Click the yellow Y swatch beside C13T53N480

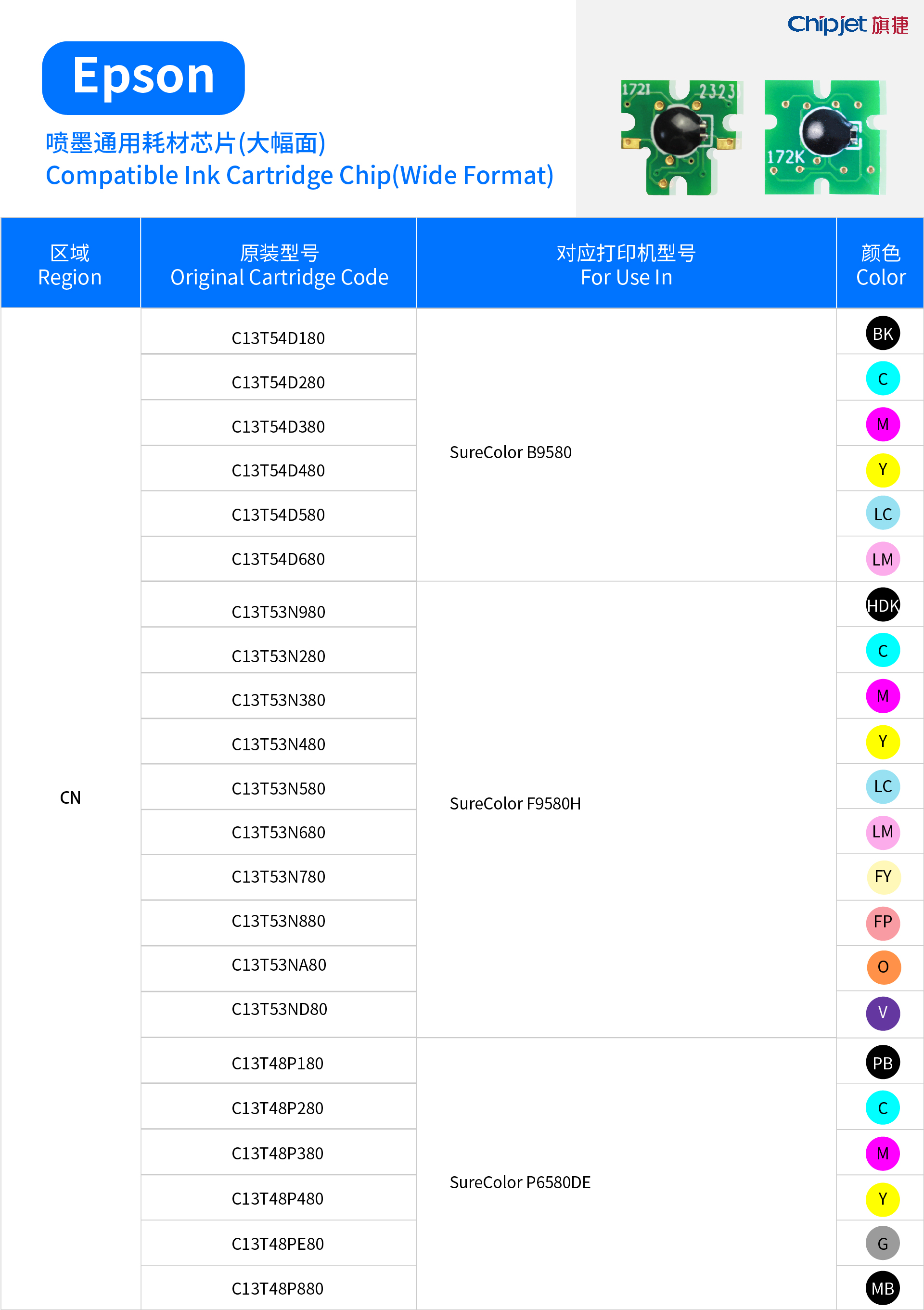pyautogui.click(x=883, y=741)
